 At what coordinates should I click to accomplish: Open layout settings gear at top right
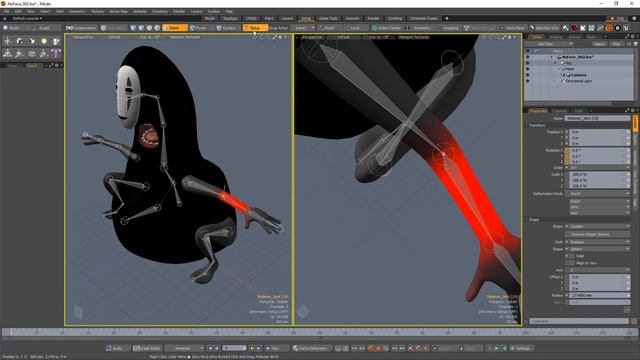634,18
